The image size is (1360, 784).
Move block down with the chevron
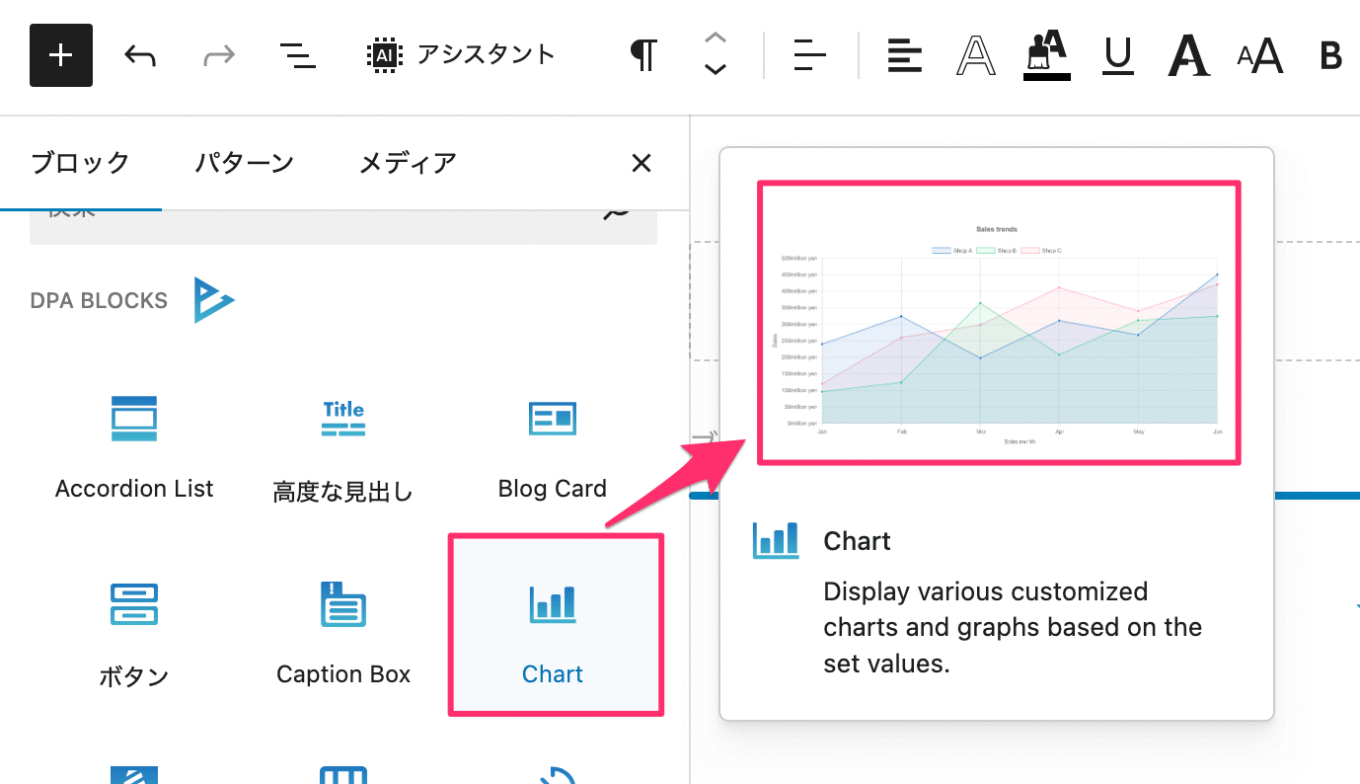point(715,70)
